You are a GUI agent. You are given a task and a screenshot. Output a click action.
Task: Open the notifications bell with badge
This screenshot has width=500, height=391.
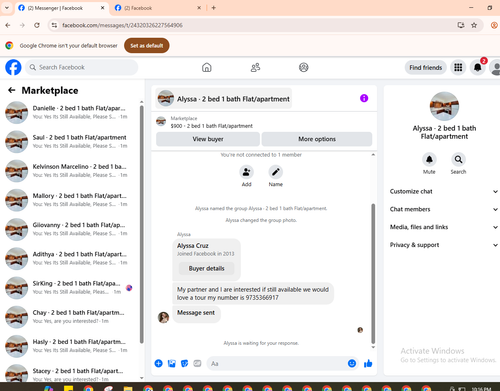(x=478, y=67)
